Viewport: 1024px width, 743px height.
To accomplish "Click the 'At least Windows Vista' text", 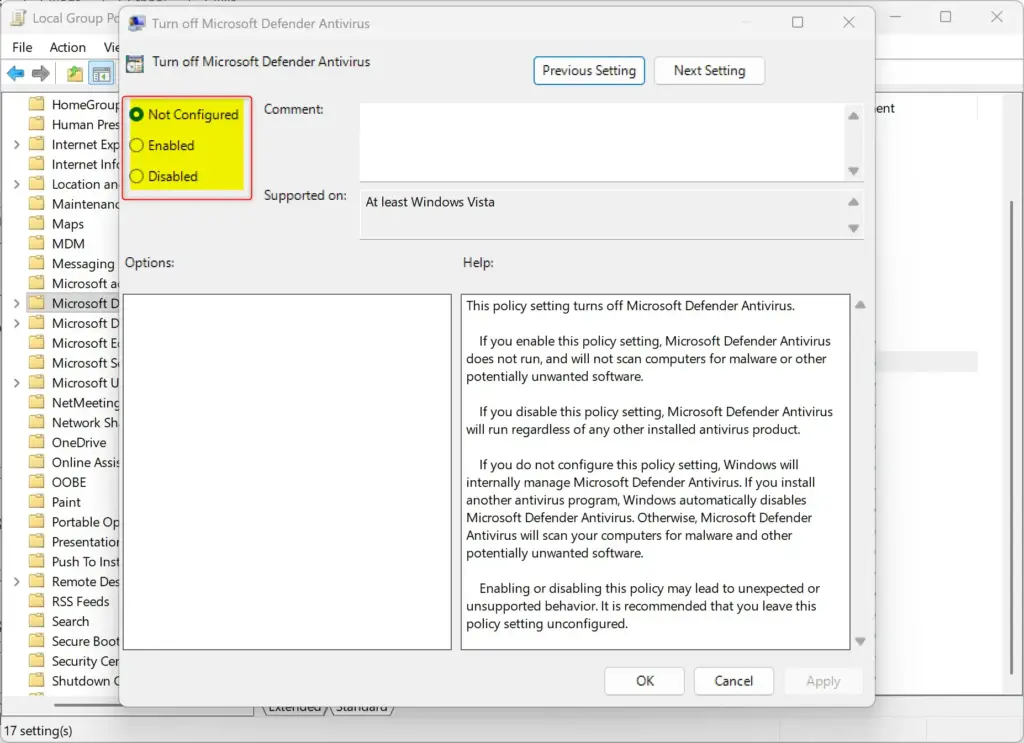I will pyautogui.click(x=430, y=202).
